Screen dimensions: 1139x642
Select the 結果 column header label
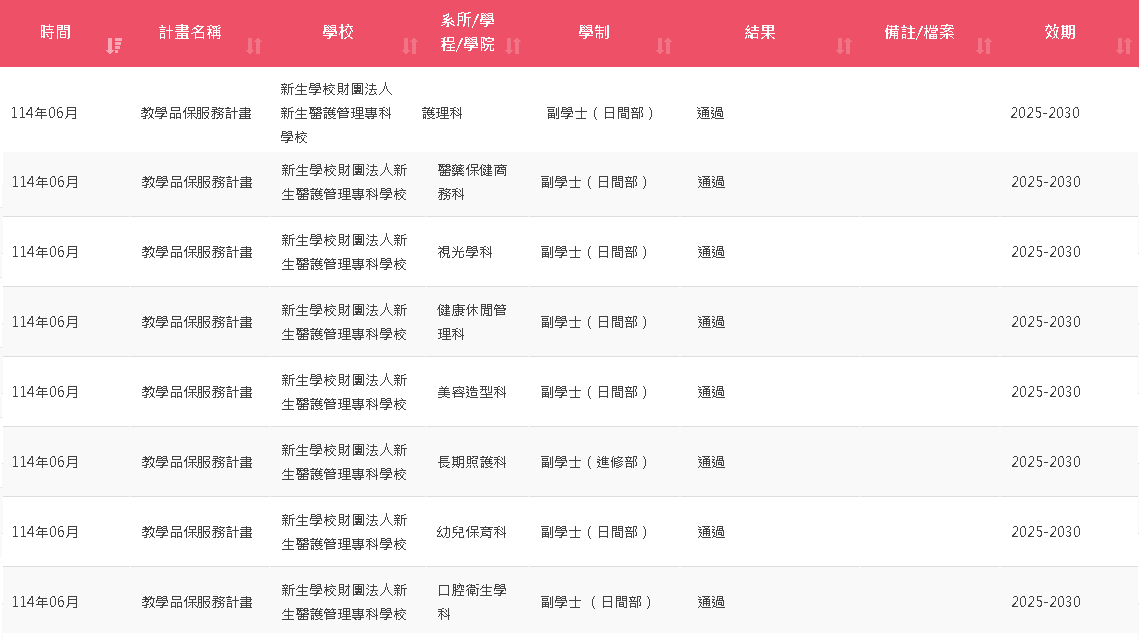[x=760, y=32]
